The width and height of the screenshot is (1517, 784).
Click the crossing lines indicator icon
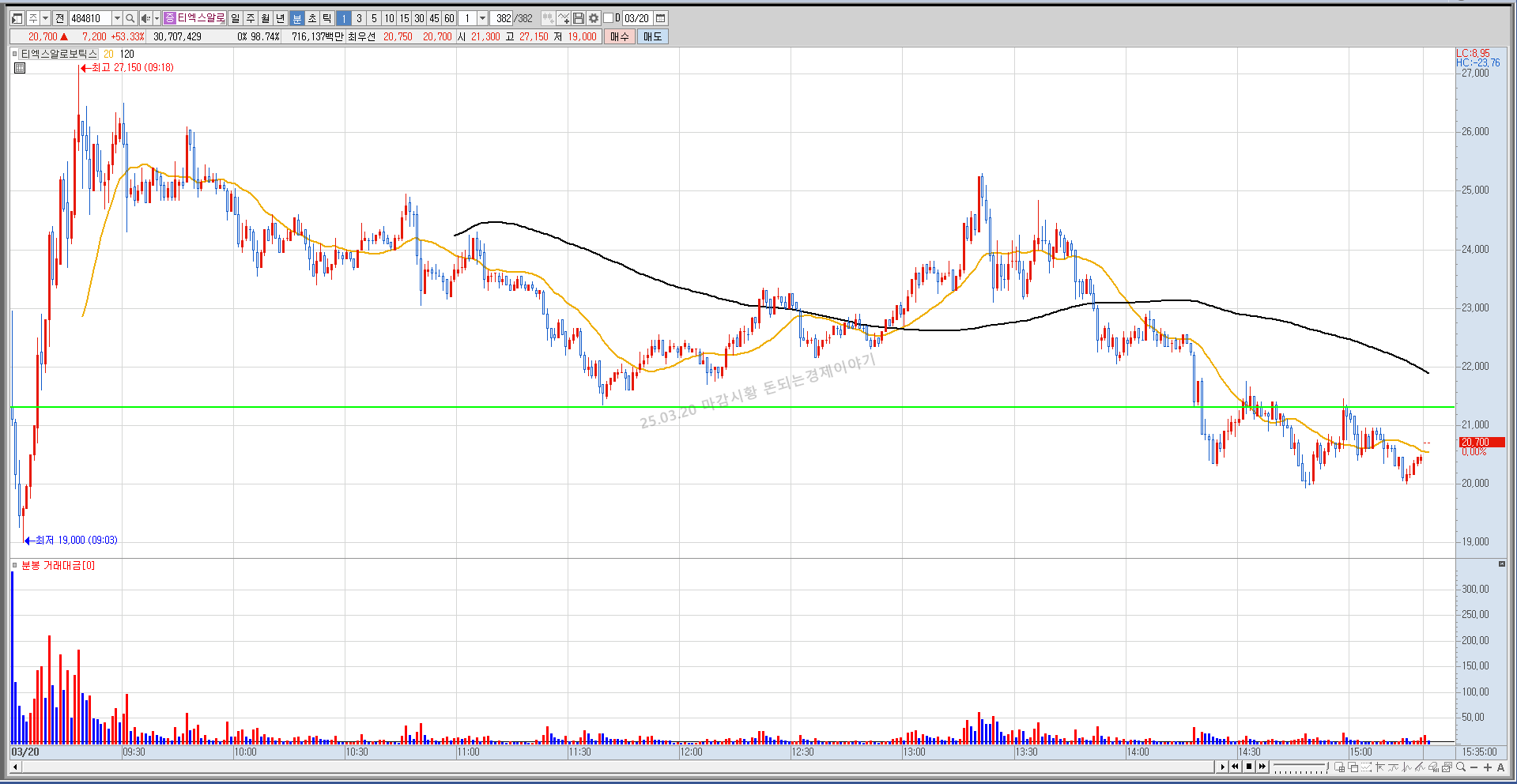(x=1406, y=767)
